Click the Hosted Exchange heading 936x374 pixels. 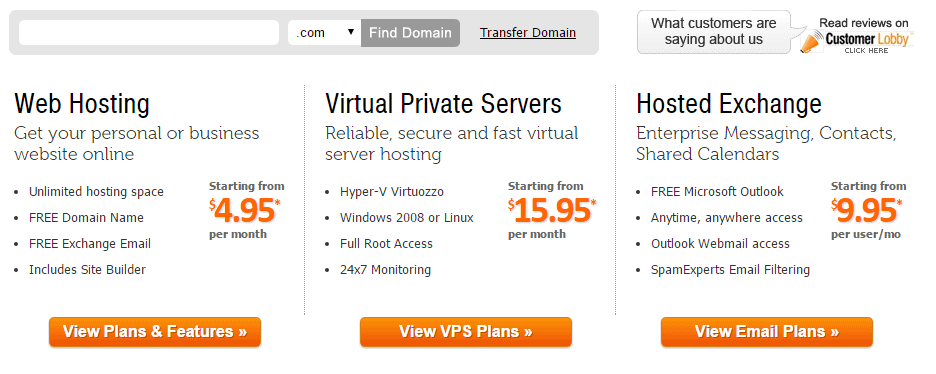pos(729,104)
